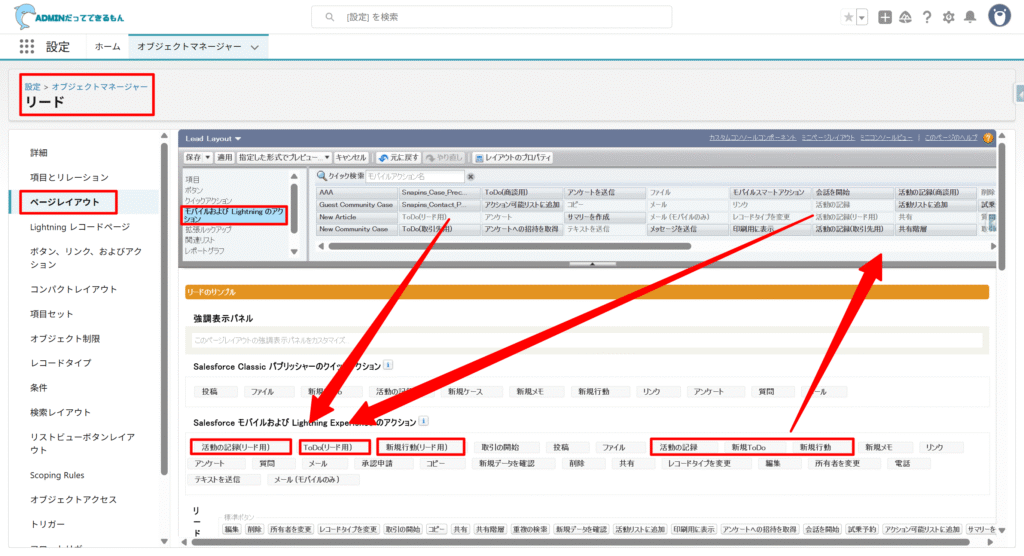Open the カスタムコンソールコンポーネント link

click(752, 138)
